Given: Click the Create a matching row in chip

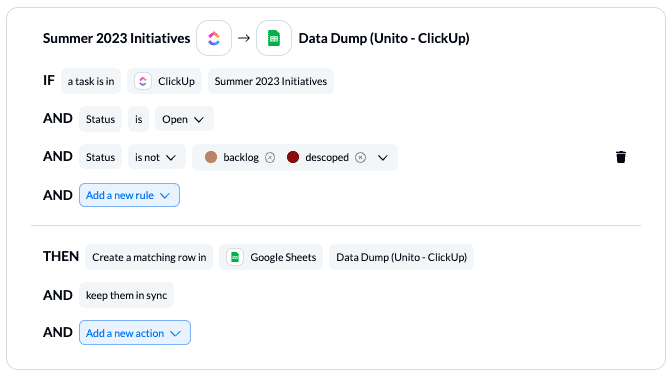Looking at the screenshot, I should coord(149,257).
